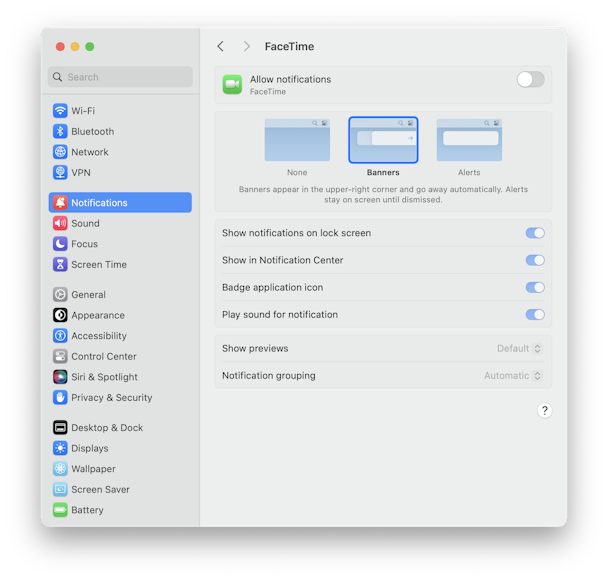
Task: Click the Battery icon
Action: [x=60, y=510]
